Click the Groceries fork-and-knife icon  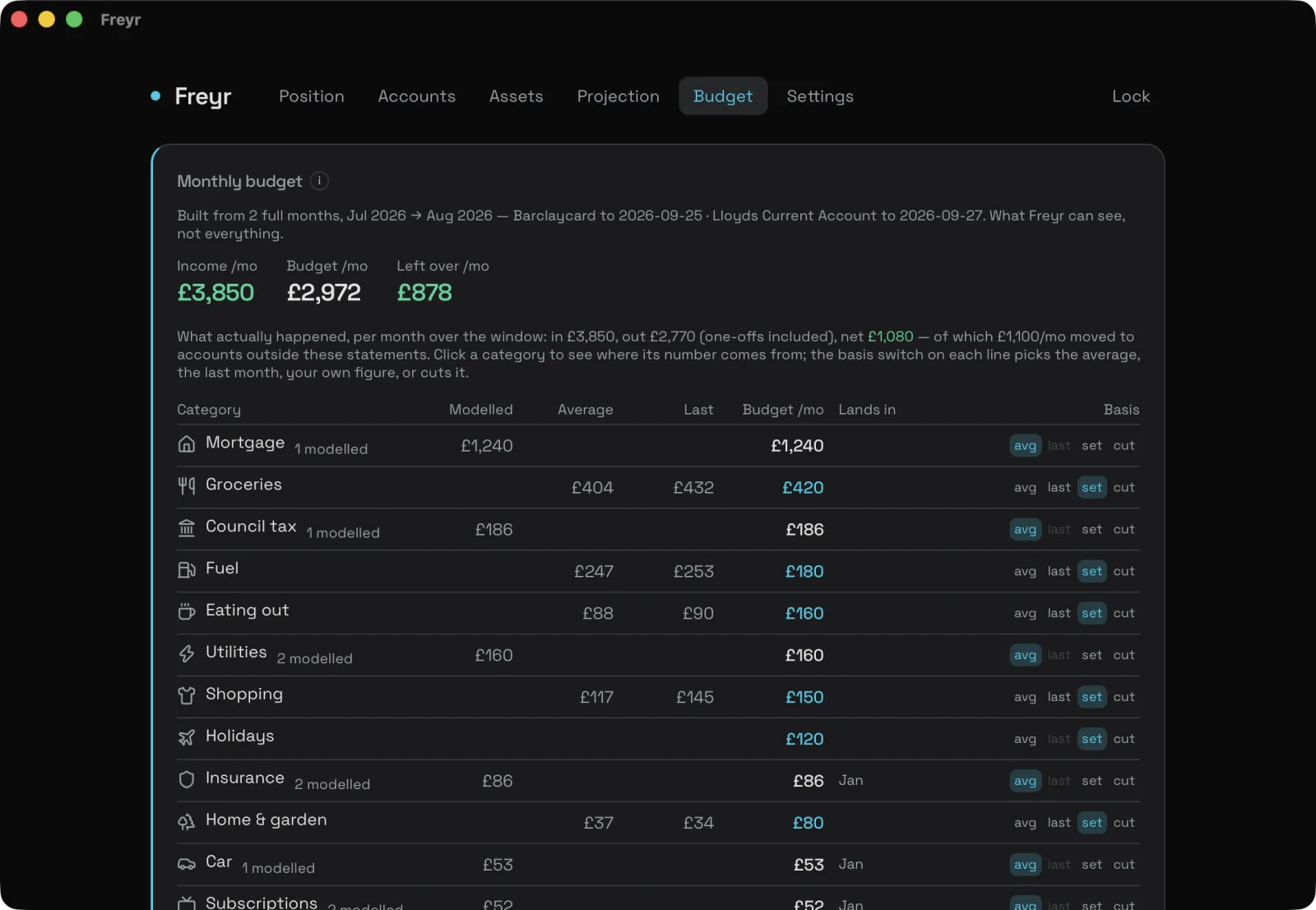click(187, 486)
